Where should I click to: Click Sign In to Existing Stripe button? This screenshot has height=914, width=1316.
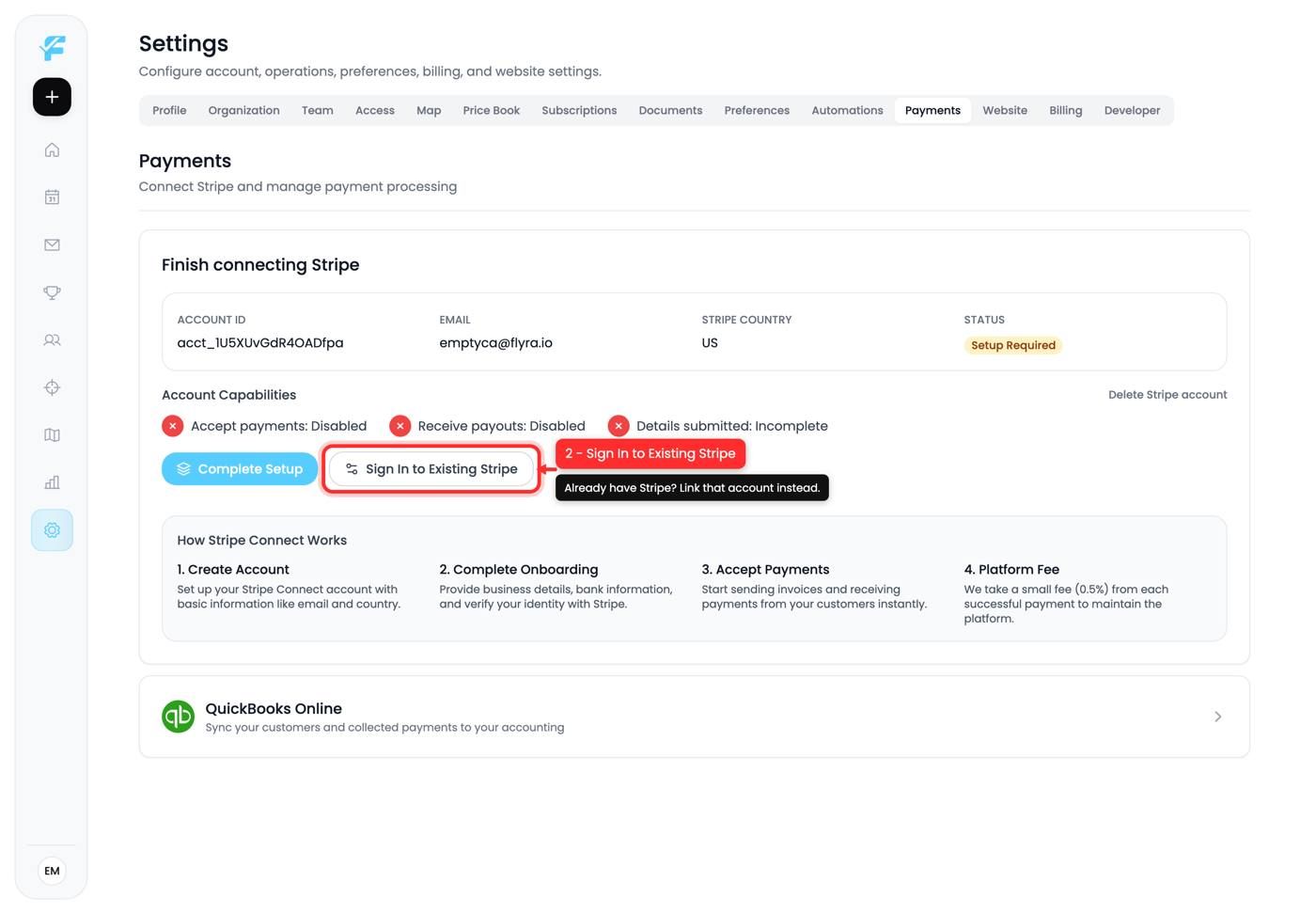coord(431,469)
